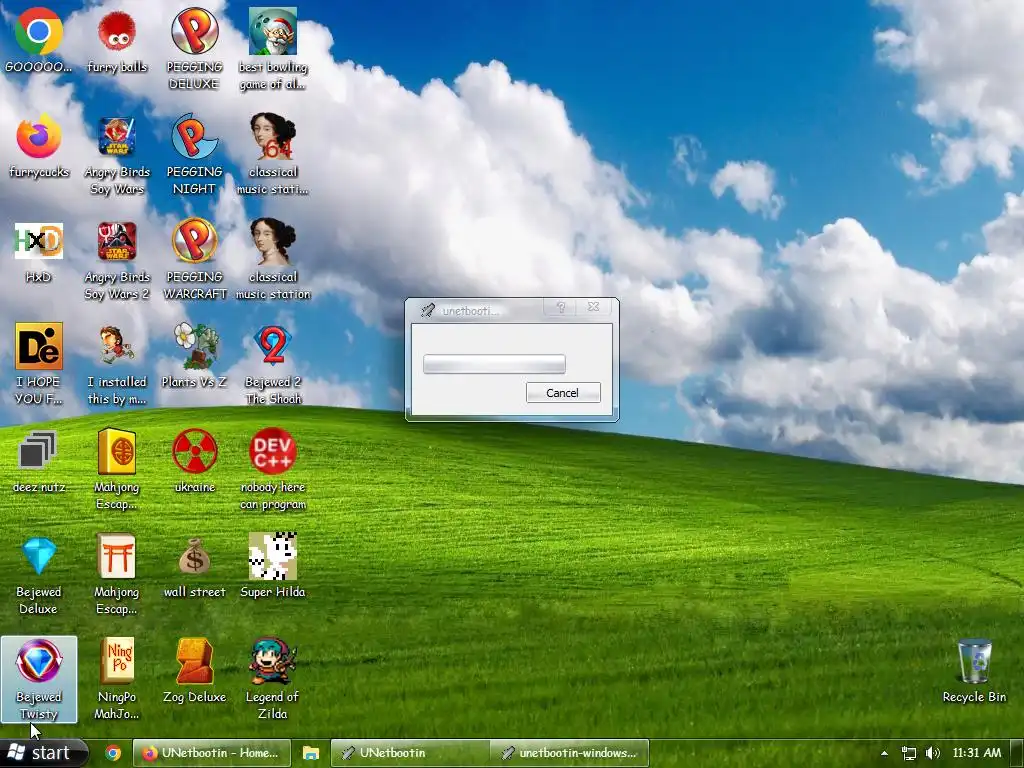The image size is (1024, 768).
Task: Click the unetbootin dialog progress bar
Action: point(494,364)
